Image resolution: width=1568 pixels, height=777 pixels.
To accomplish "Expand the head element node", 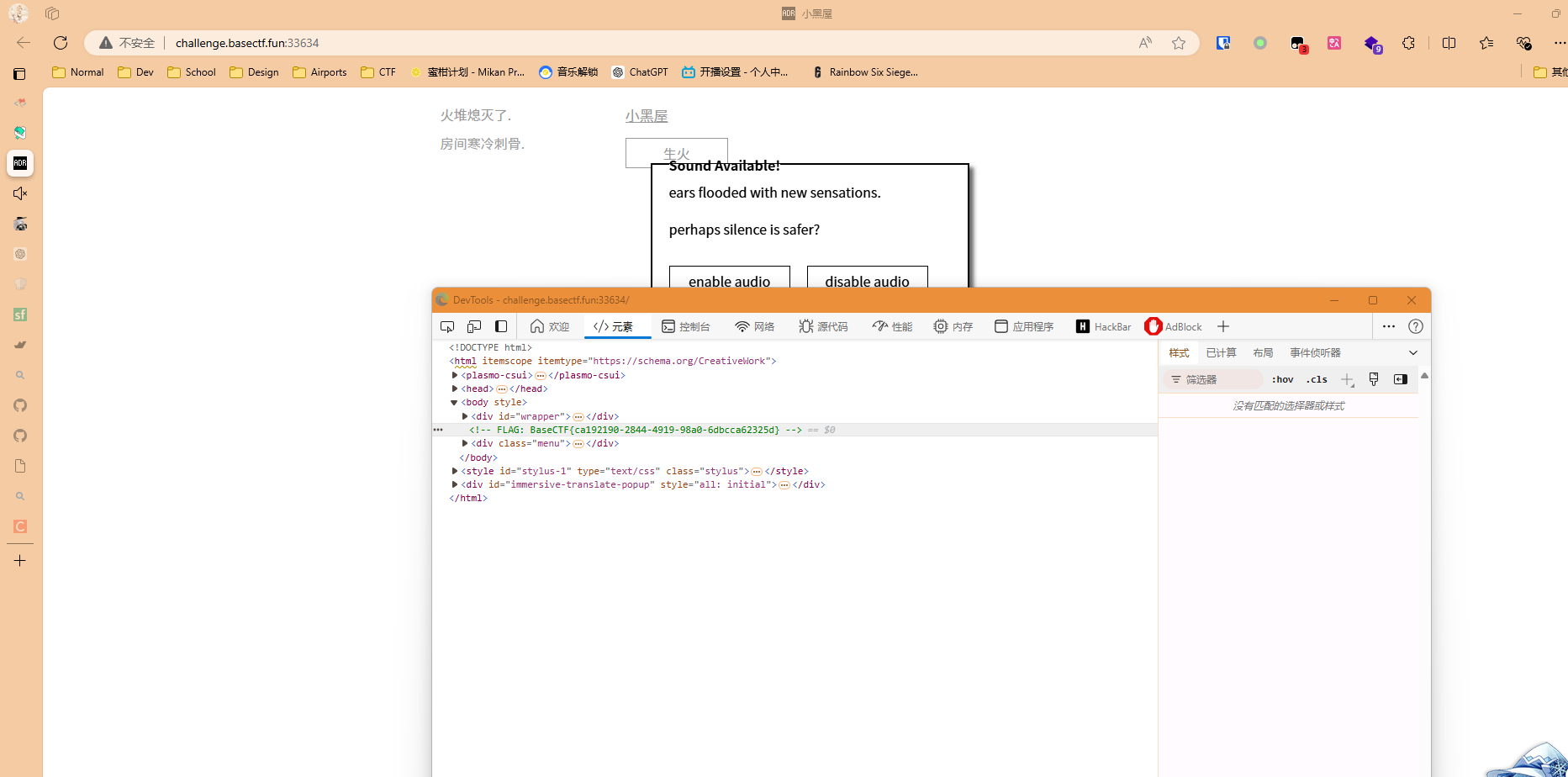I will tap(455, 388).
